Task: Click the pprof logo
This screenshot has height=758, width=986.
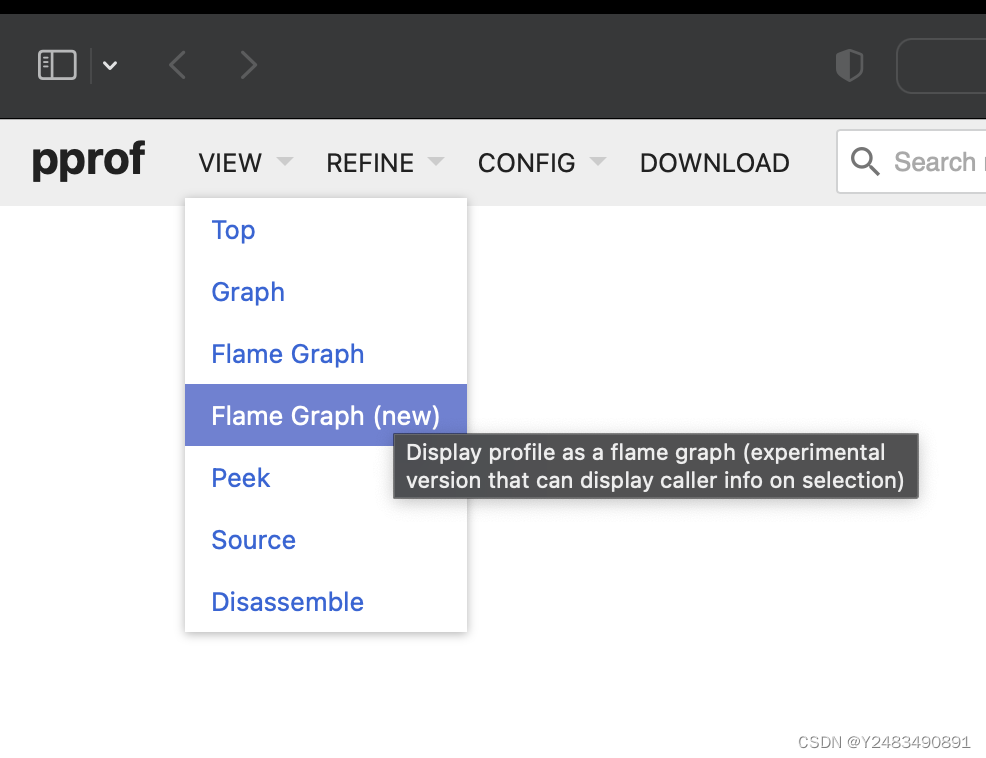Action: point(88,161)
